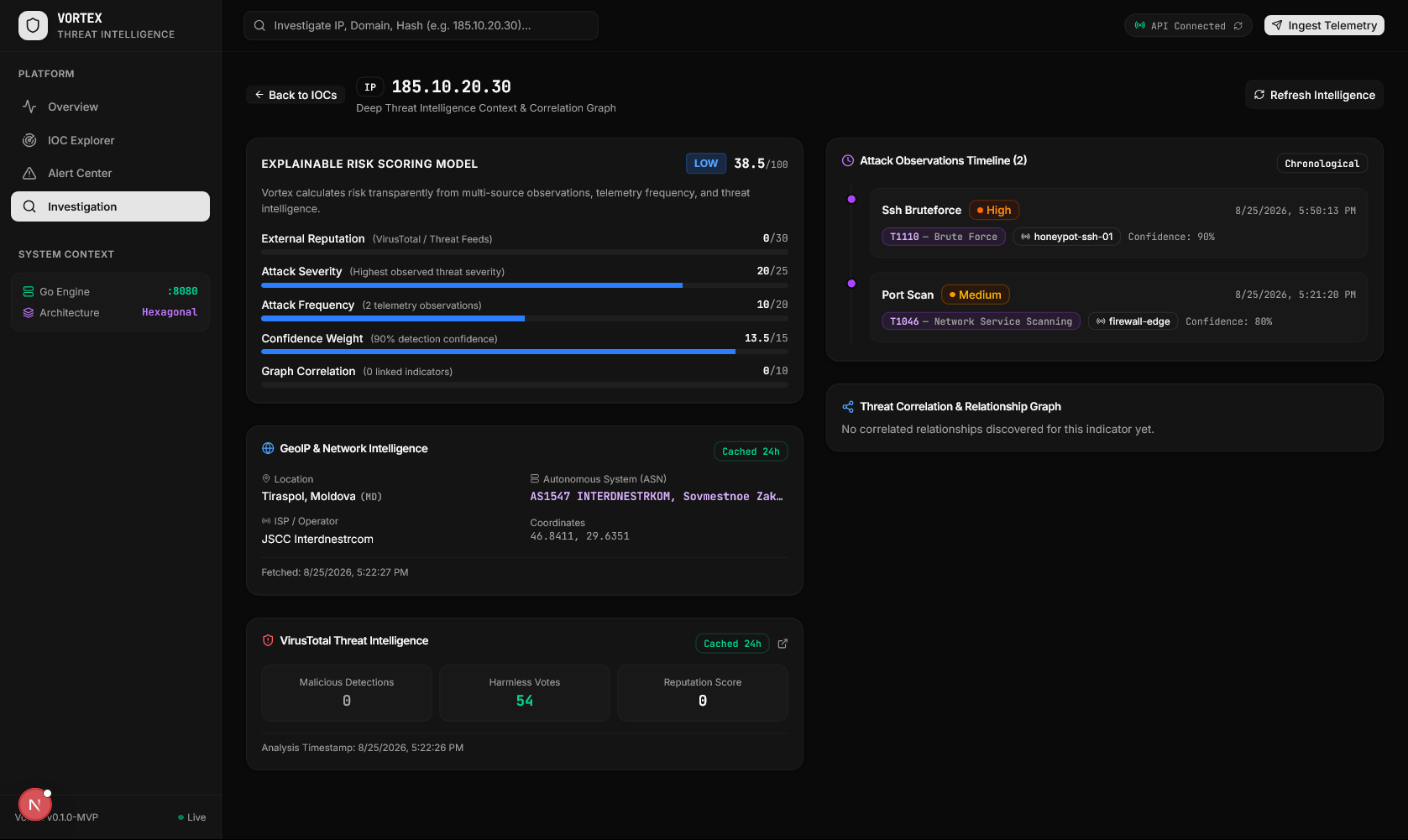Click the firewall-edge sensor icon

point(1101,321)
